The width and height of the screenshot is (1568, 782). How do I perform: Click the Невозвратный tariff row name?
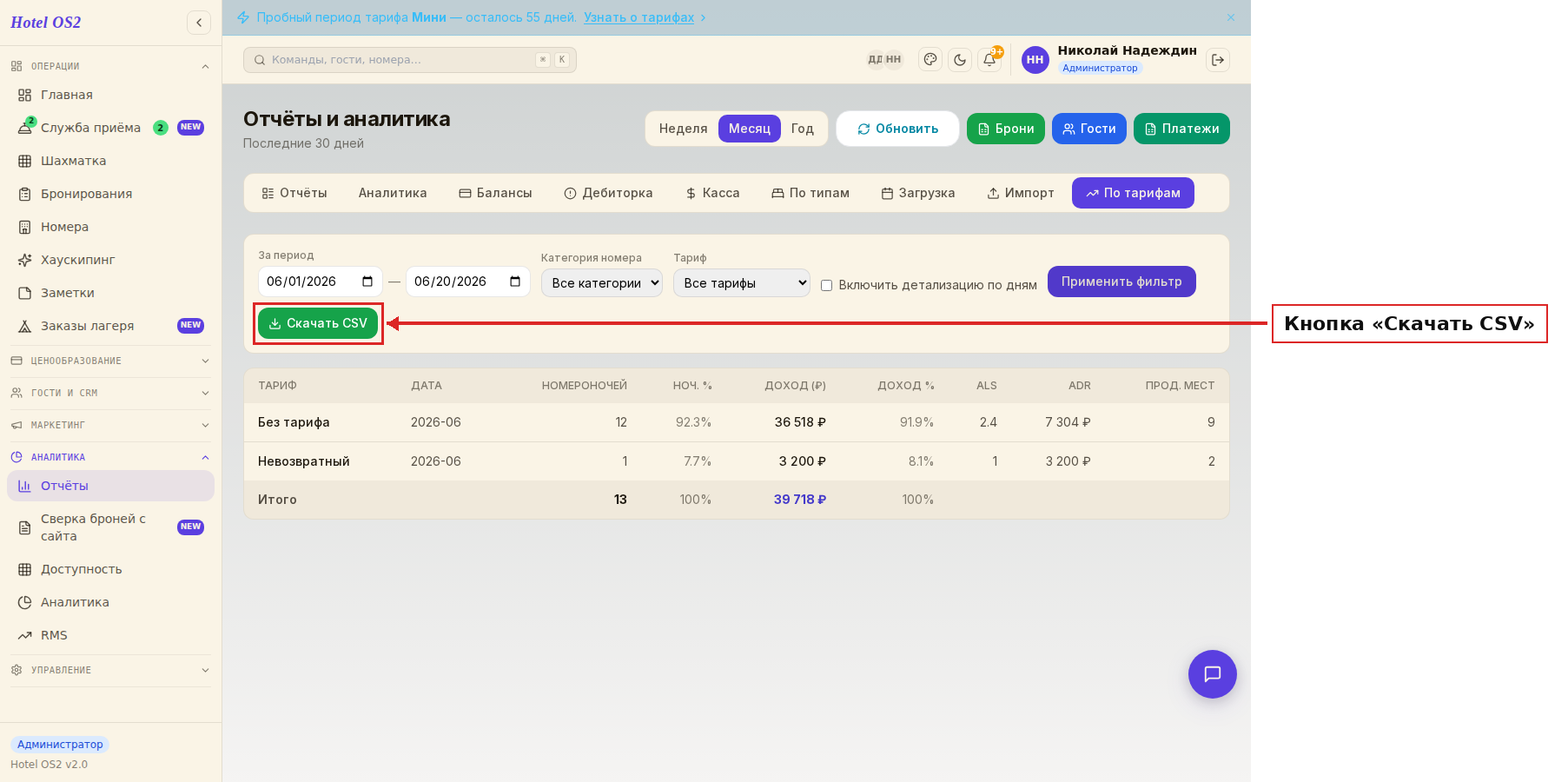click(x=304, y=461)
